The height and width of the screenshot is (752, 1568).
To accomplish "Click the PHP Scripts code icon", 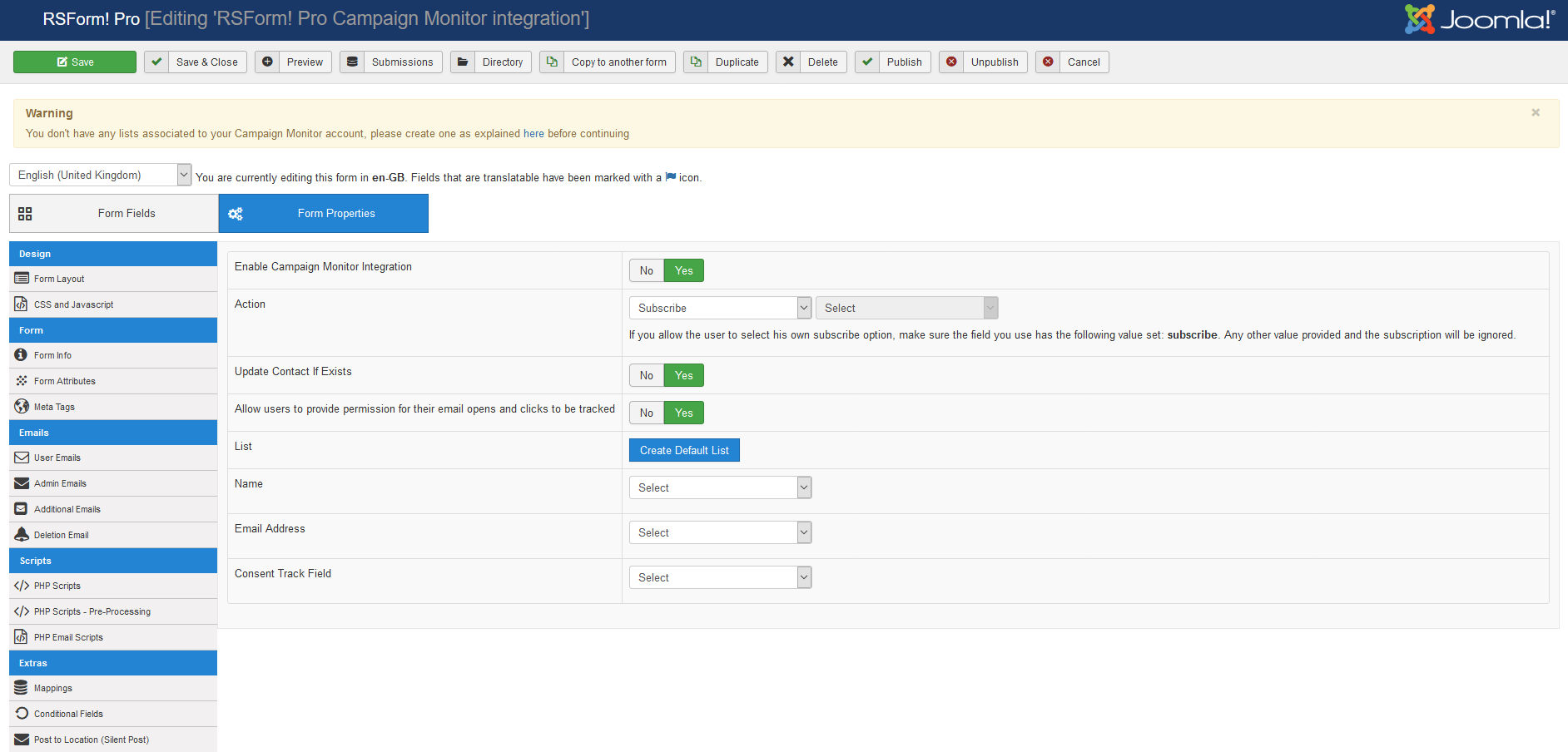I will click(22, 585).
